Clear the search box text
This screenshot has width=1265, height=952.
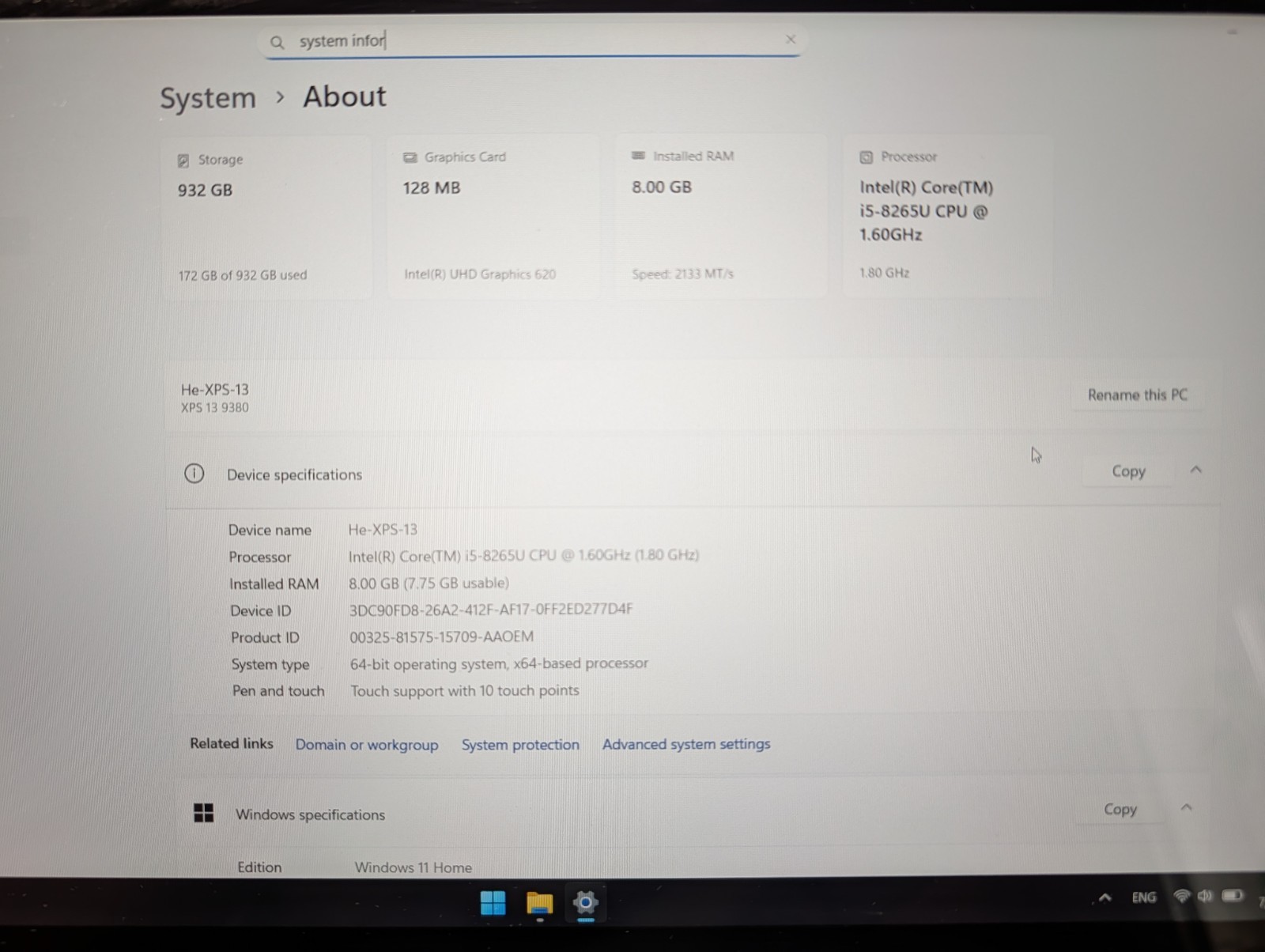(790, 40)
